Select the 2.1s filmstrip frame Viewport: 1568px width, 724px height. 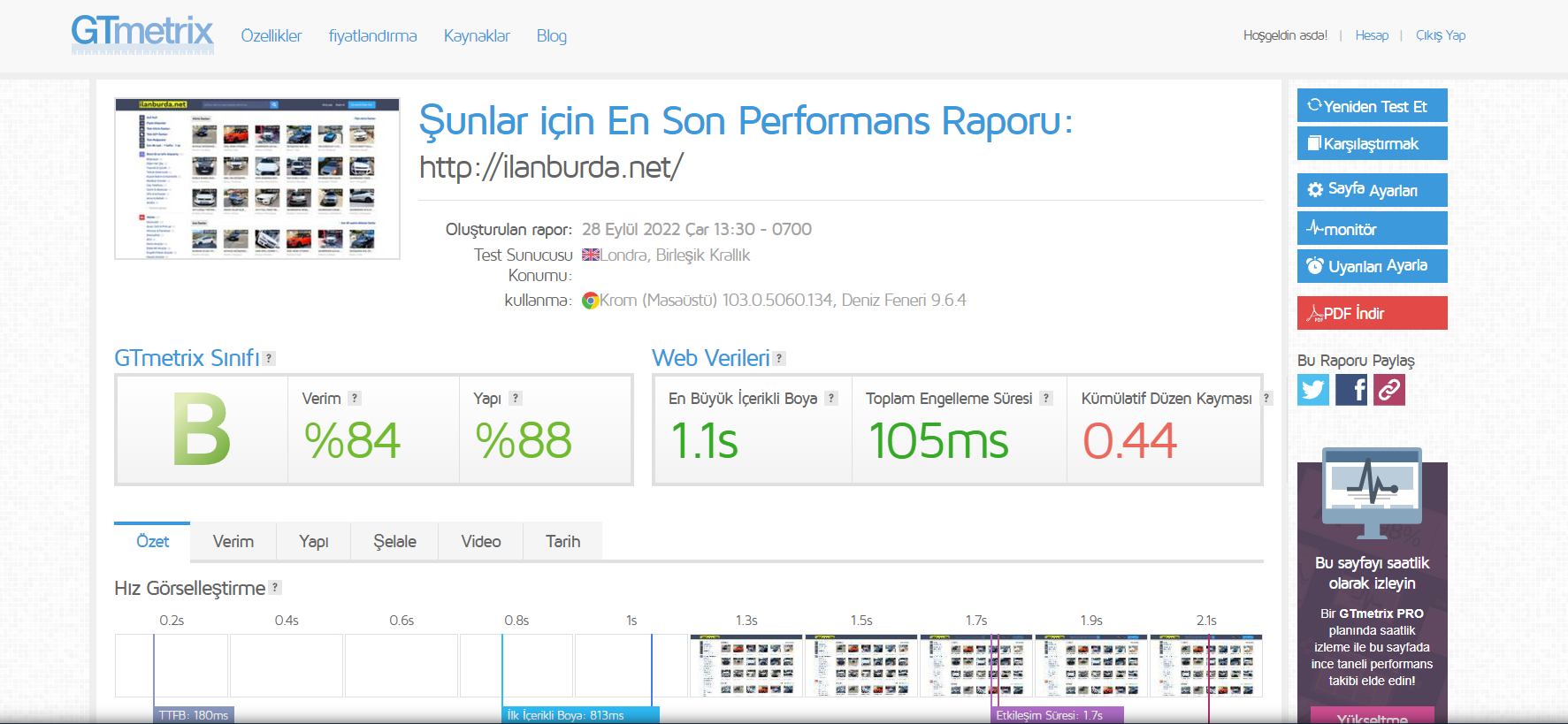1206,666
